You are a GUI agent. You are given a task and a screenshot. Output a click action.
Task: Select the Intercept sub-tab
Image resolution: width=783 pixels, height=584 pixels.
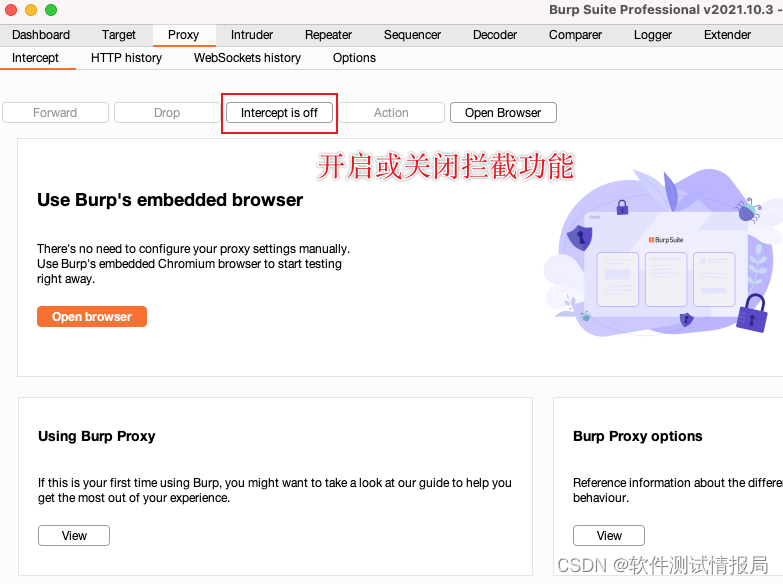click(35, 58)
